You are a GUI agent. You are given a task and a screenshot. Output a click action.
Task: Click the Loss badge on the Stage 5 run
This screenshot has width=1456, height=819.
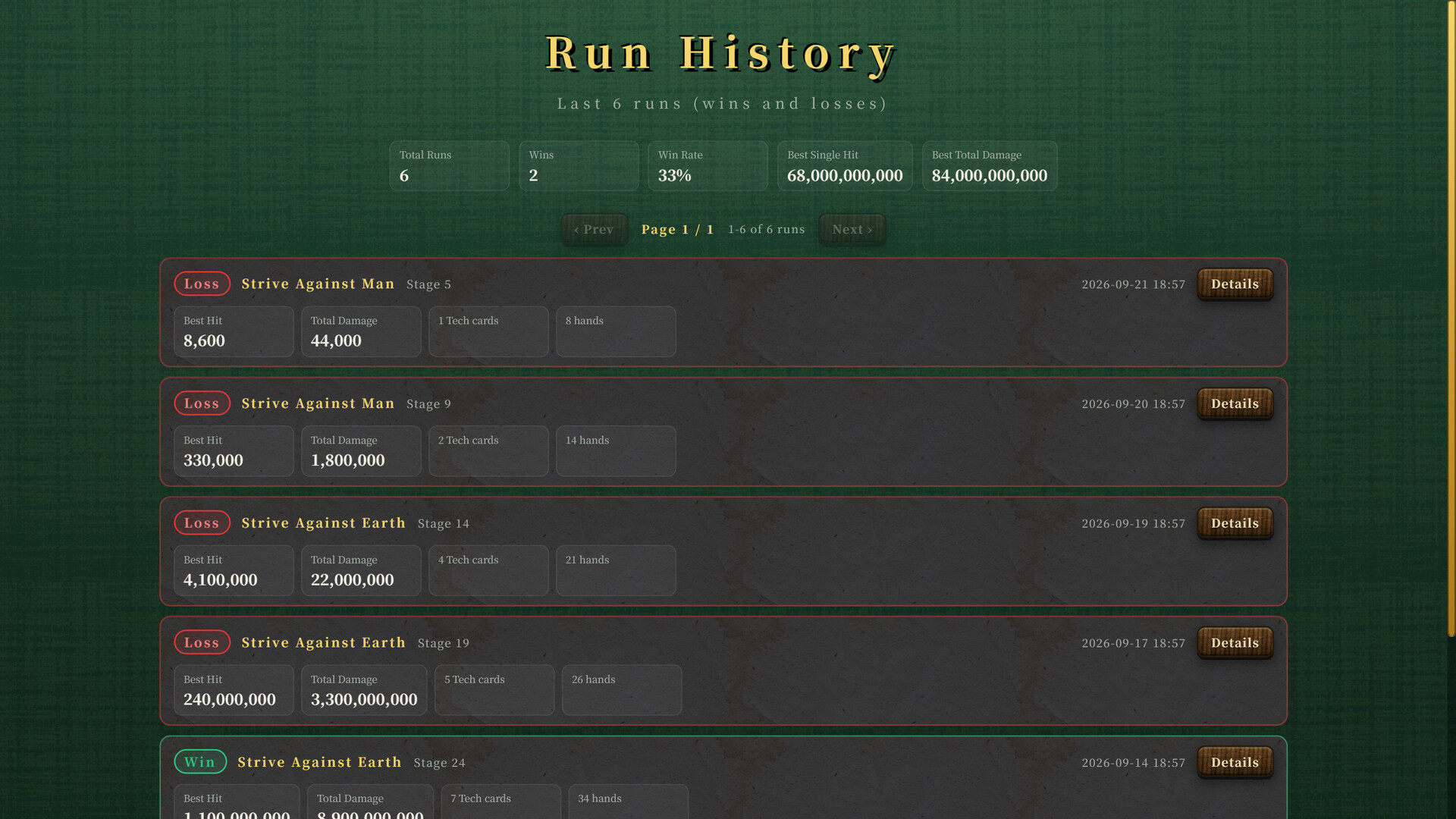click(202, 284)
